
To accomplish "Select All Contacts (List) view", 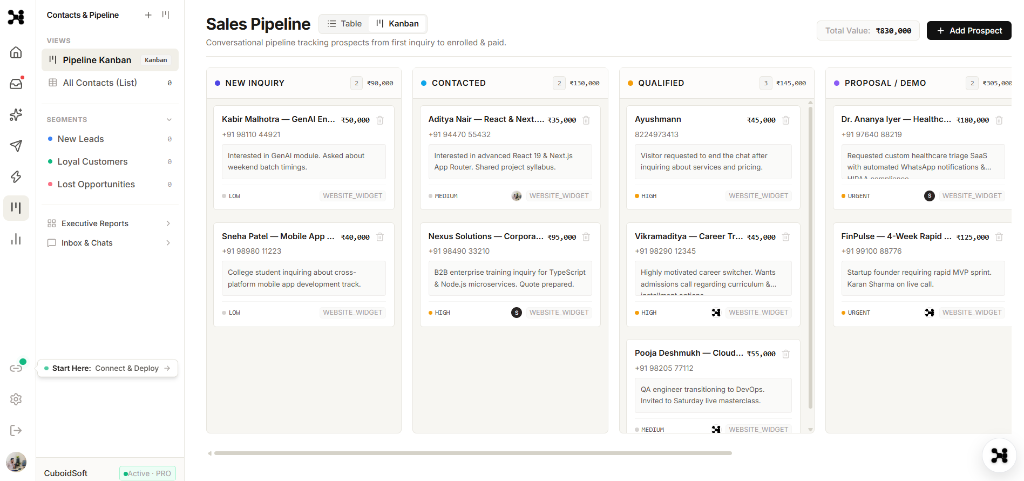I will [110, 83].
